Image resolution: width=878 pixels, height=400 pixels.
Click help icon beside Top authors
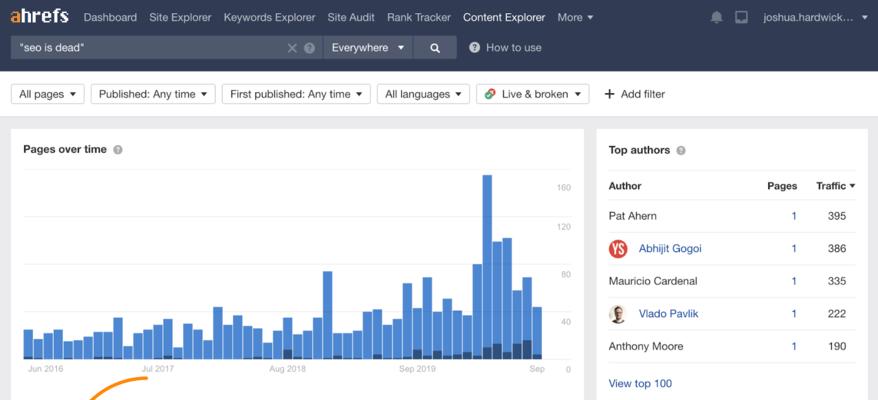pos(681,150)
